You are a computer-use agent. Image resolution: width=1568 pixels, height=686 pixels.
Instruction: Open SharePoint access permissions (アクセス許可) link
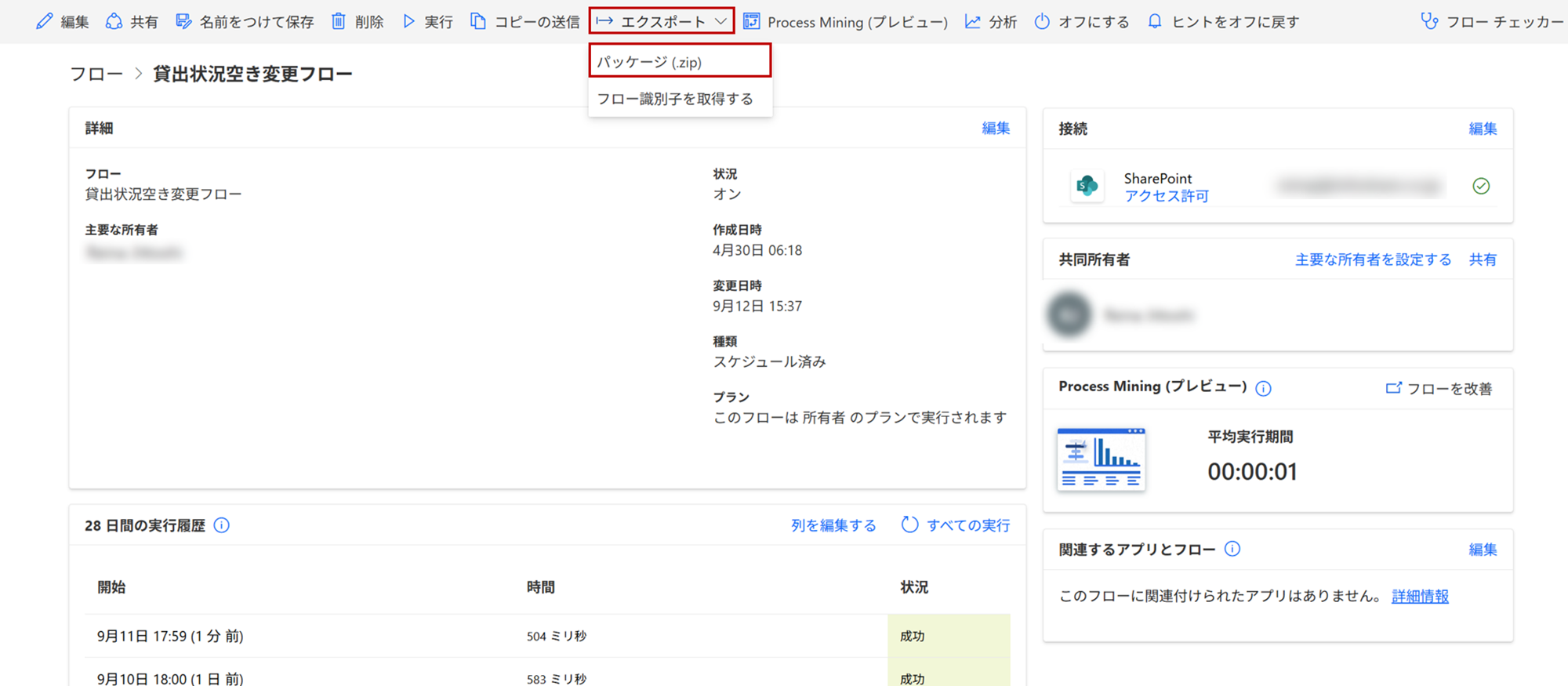tap(1166, 196)
